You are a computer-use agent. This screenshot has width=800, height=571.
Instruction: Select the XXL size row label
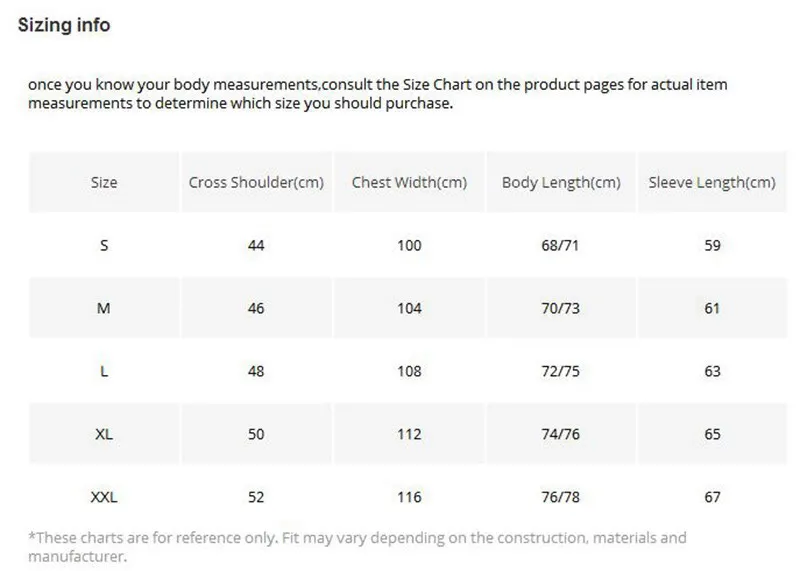104,496
